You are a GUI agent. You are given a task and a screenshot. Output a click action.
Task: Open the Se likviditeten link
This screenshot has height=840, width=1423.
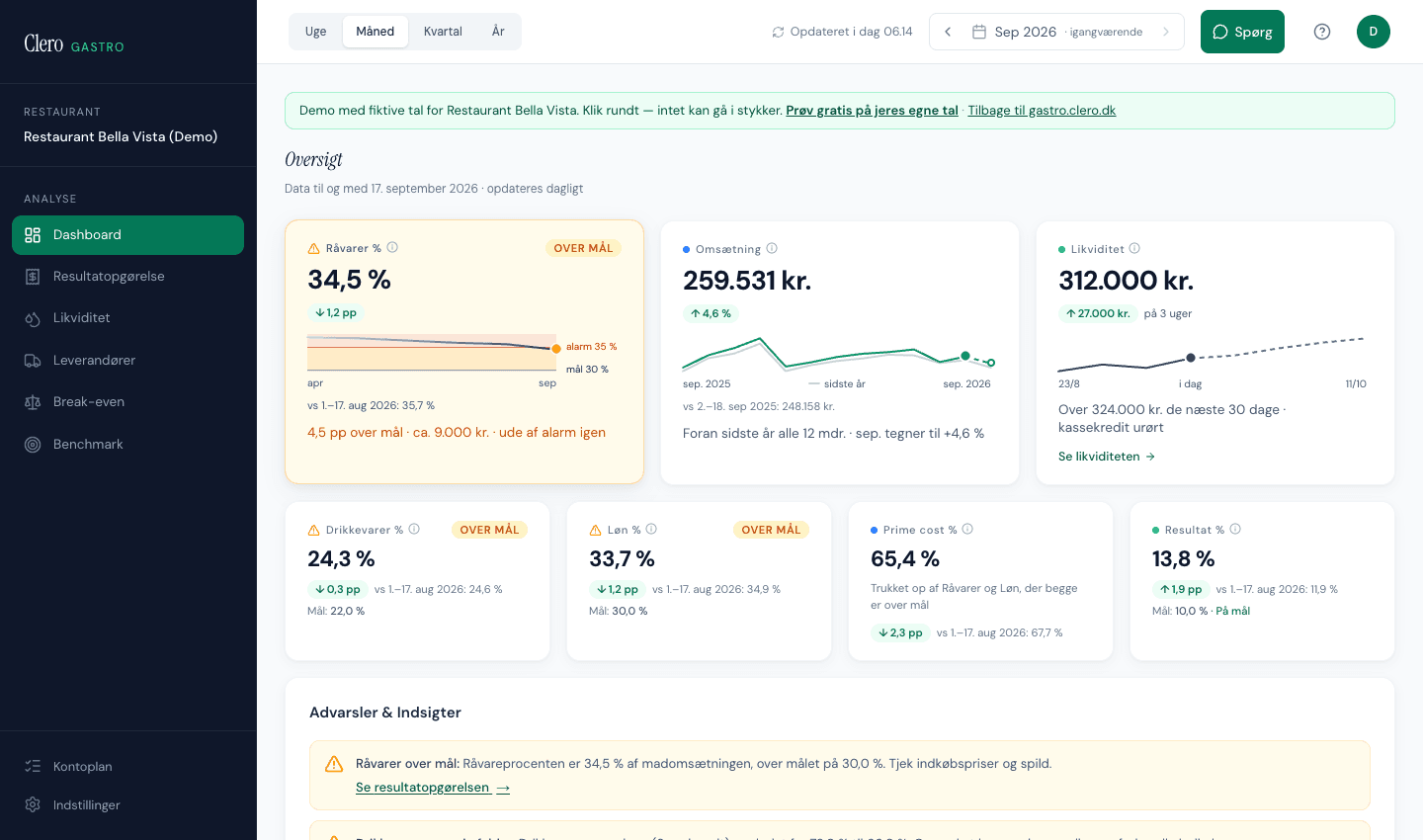[x=1107, y=457]
